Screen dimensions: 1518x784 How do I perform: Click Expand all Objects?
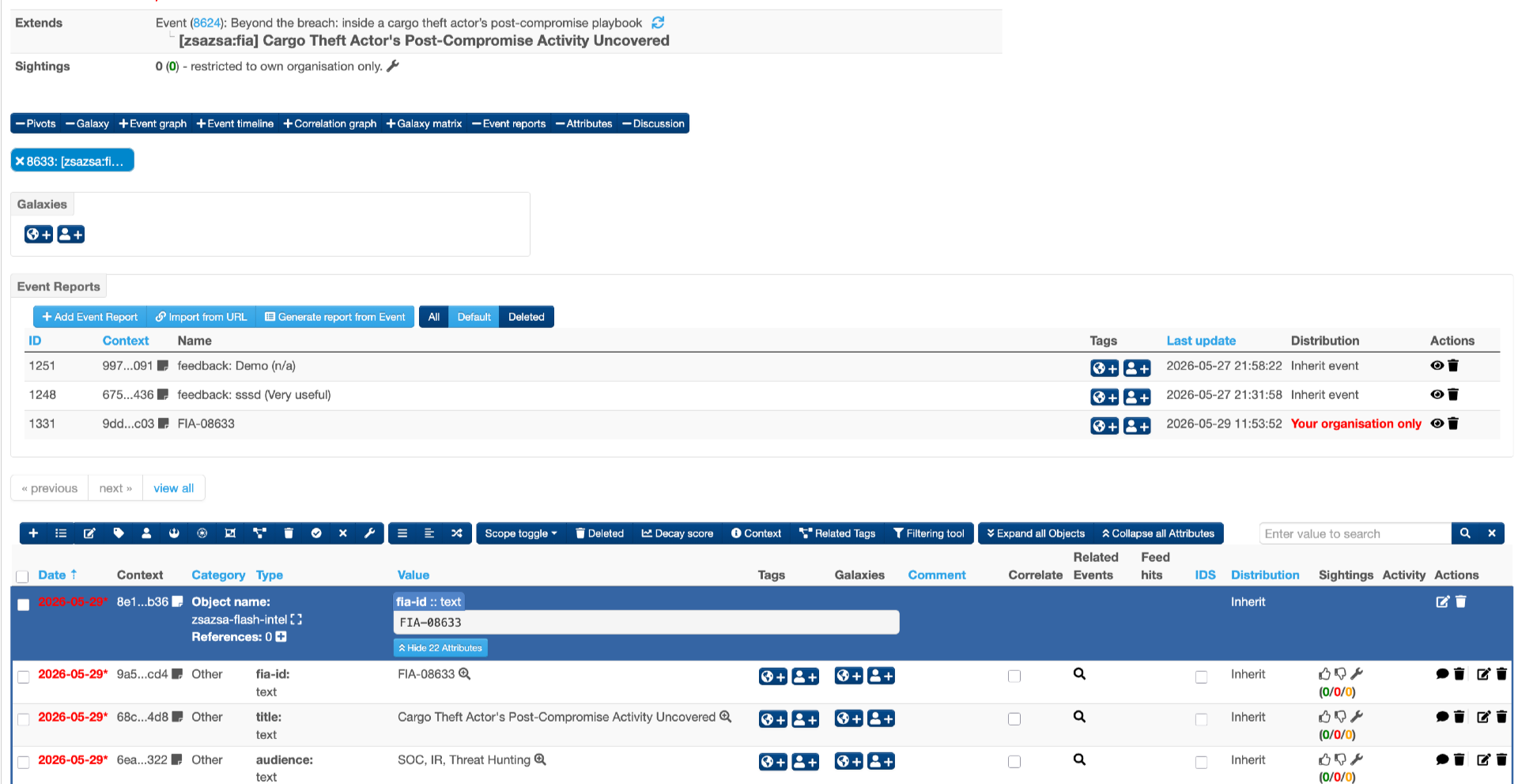click(x=1036, y=533)
